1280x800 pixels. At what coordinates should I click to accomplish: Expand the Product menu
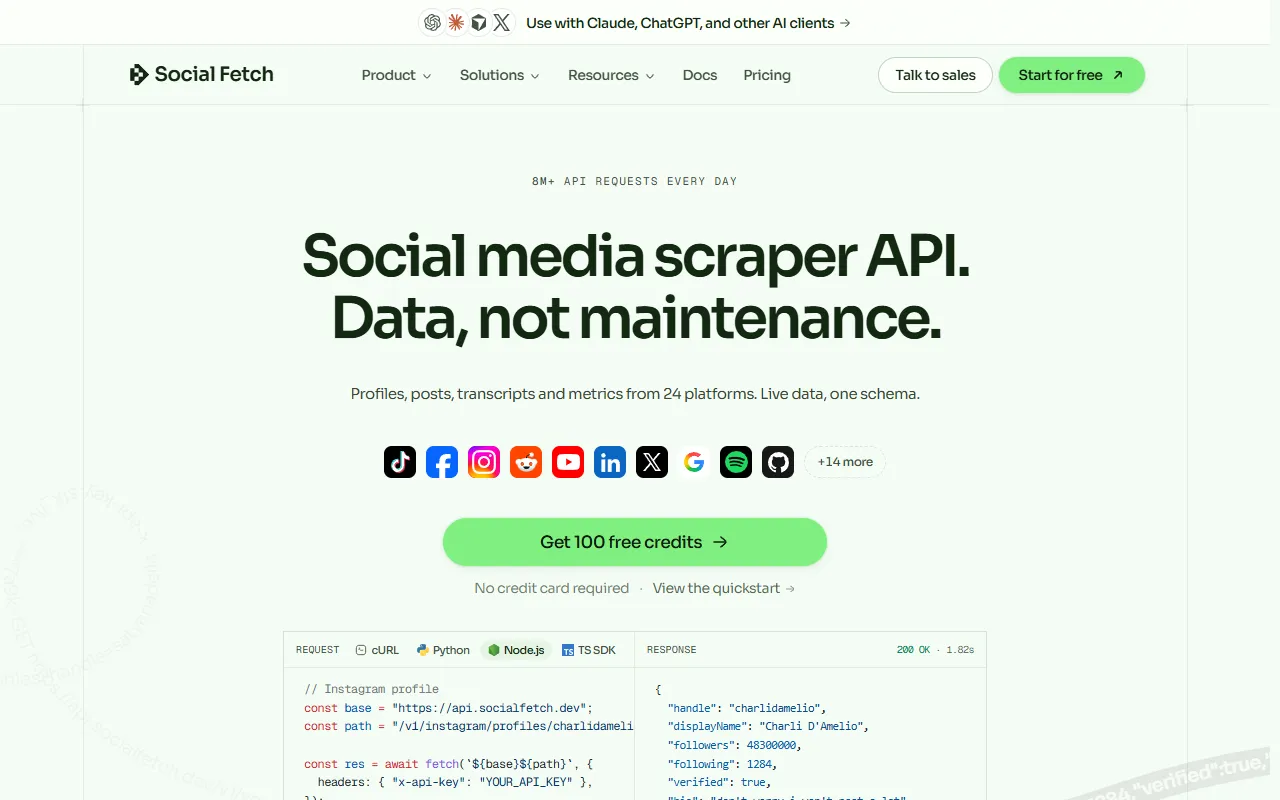tap(397, 75)
